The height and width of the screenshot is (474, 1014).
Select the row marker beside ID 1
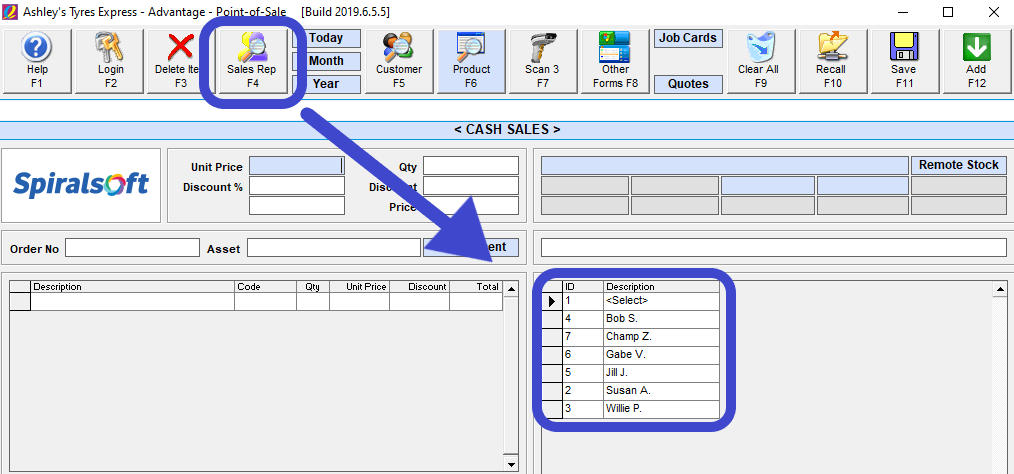(x=552, y=301)
